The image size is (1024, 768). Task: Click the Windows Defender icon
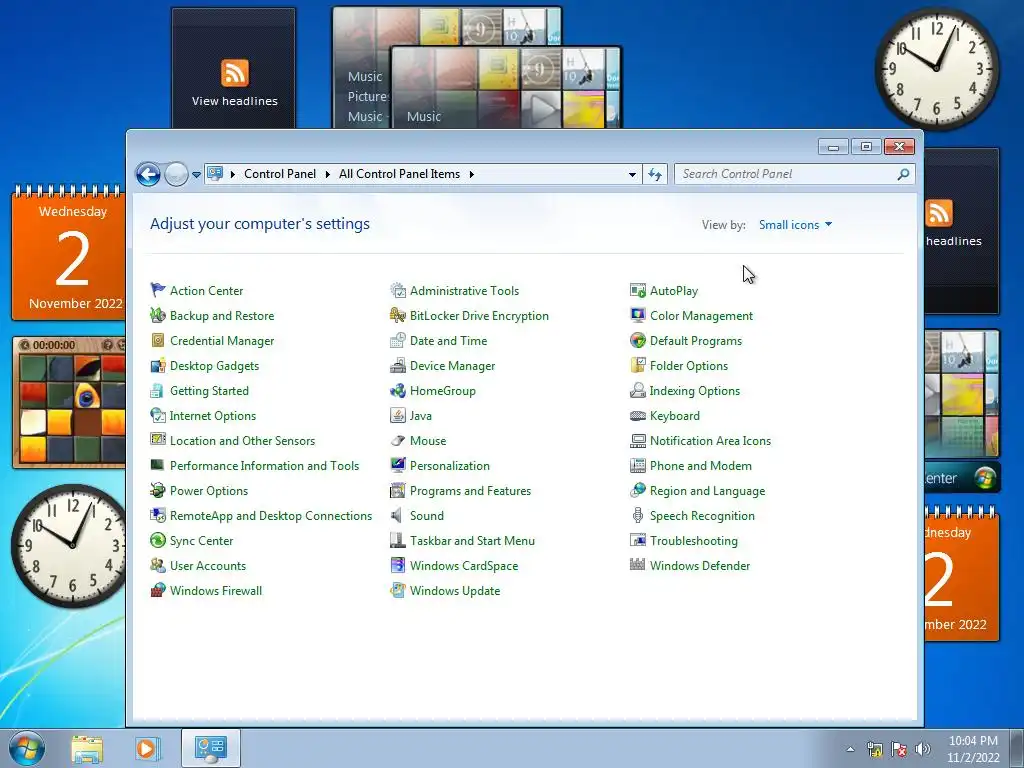(637, 566)
